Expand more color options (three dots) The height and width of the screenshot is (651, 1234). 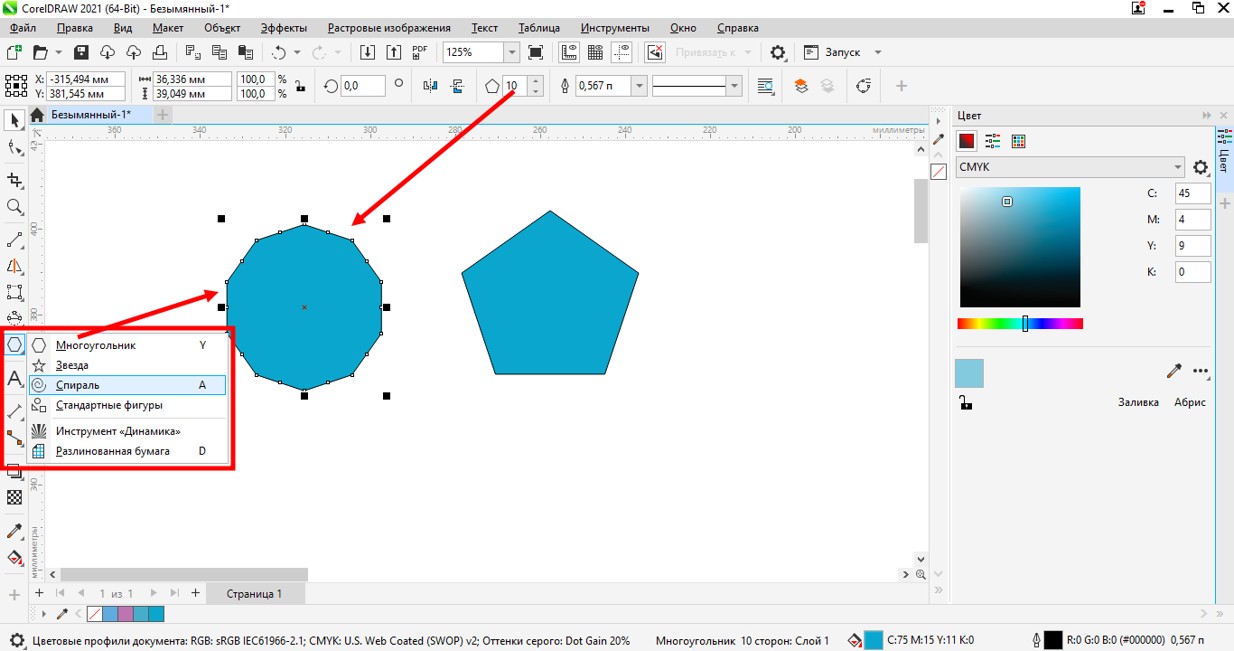tap(1201, 371)
